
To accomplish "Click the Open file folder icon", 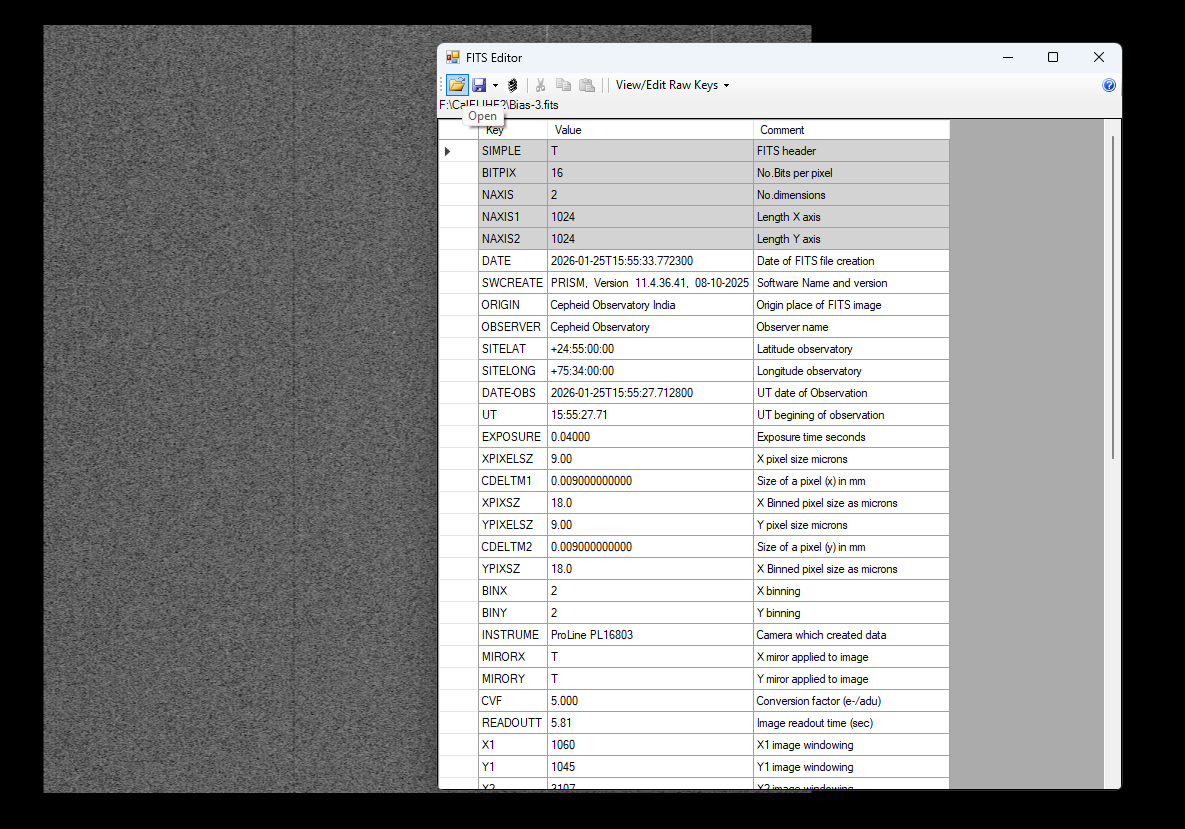I will (x=456, y=85).
